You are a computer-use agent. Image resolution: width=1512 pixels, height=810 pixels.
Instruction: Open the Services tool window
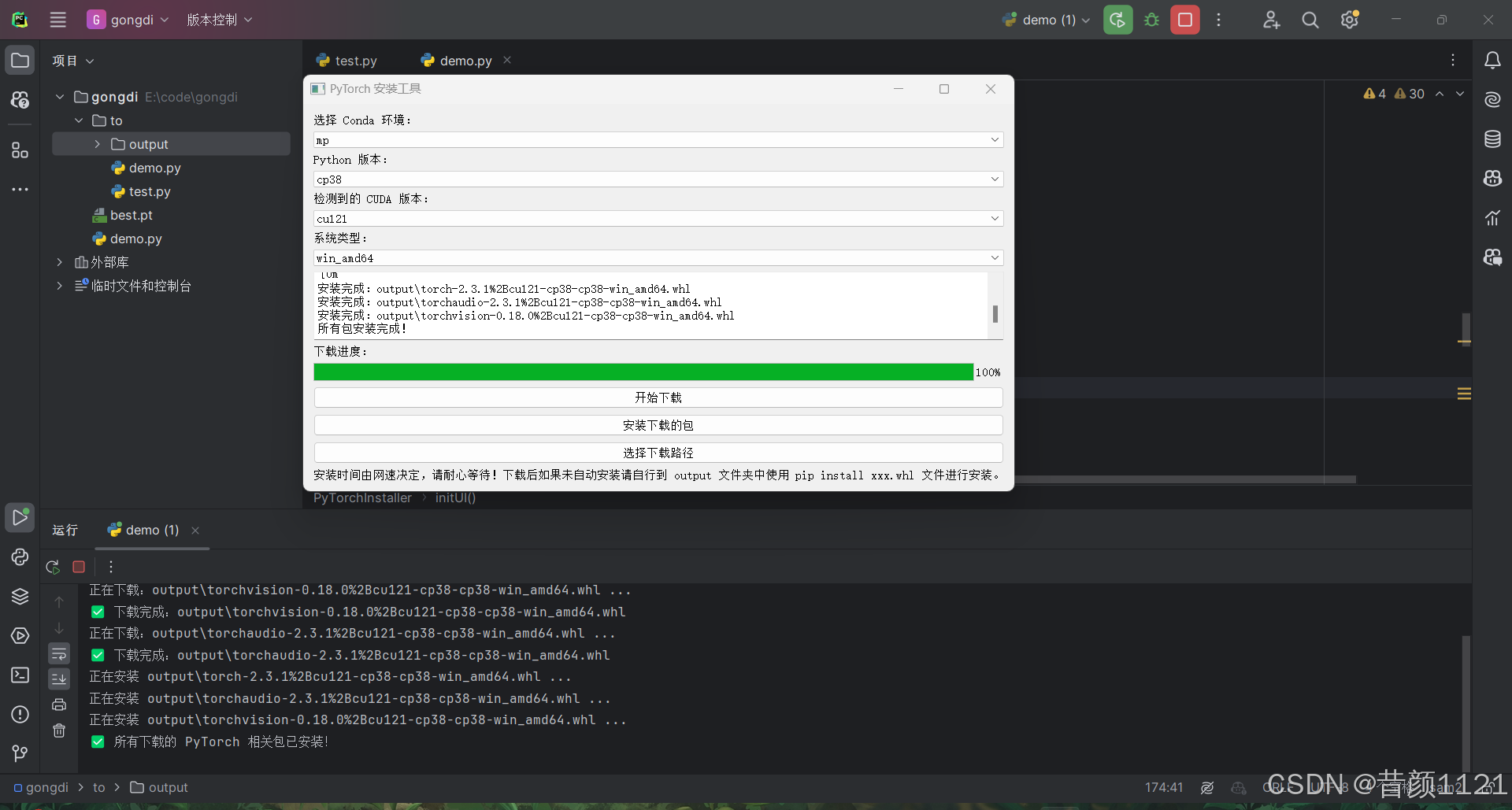20,635
